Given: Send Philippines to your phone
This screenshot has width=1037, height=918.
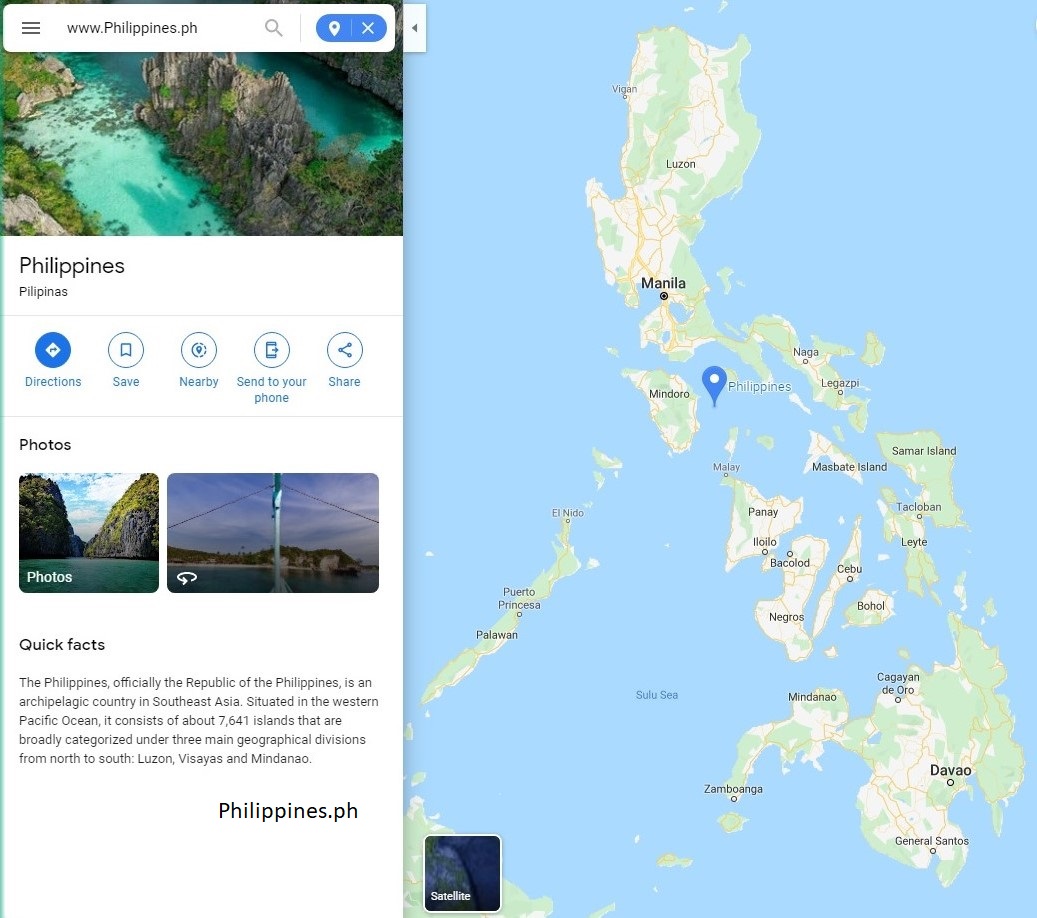Looking at the screenshot, I should tap(271, 368).
